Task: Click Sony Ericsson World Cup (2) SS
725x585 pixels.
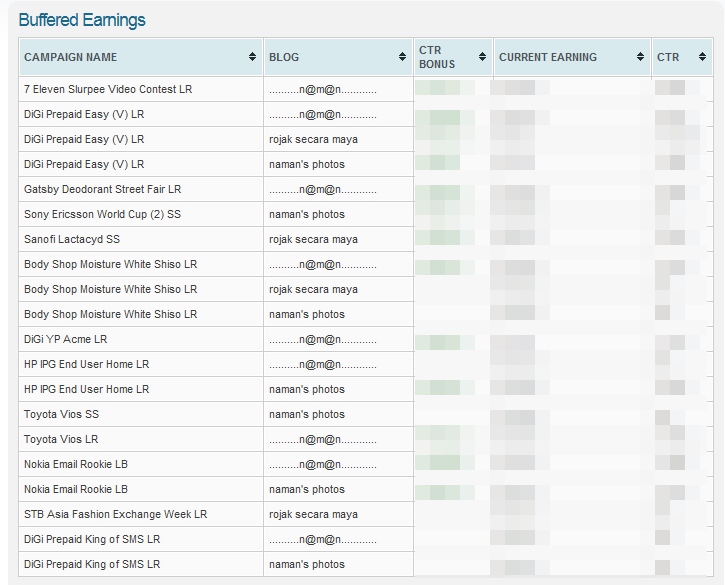Action: (x=102, y=214)
